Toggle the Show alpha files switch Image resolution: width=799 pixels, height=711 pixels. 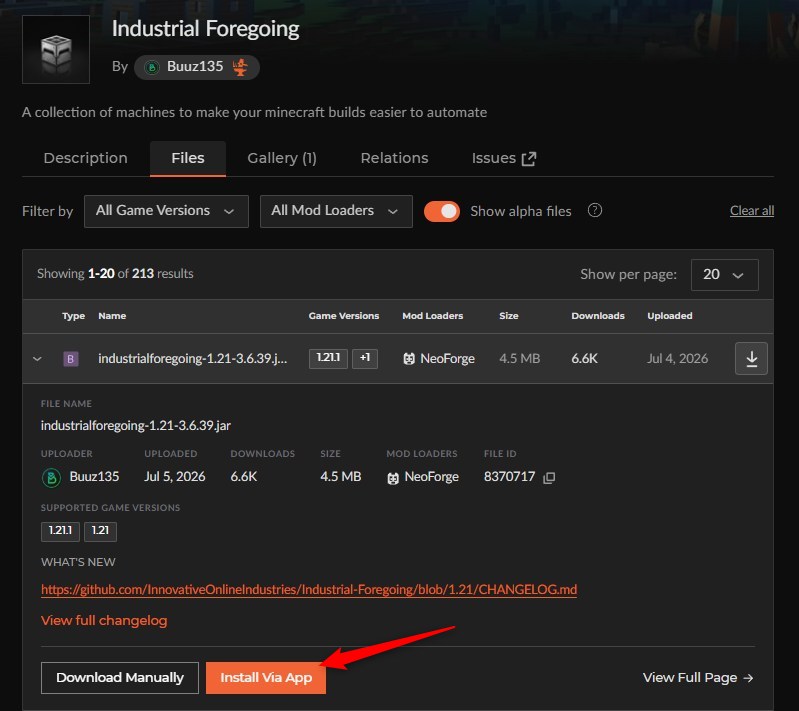[442, 211]
